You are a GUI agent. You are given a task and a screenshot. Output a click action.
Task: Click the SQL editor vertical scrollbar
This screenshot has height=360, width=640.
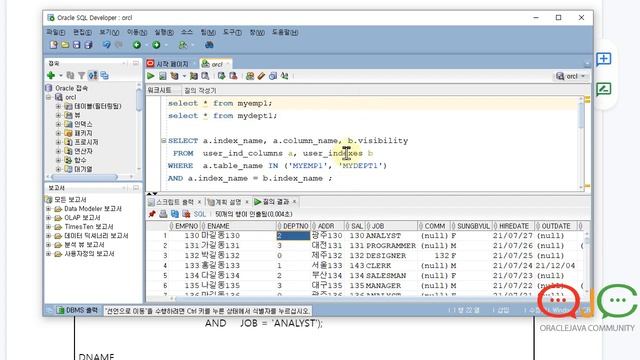coord(581,143)
